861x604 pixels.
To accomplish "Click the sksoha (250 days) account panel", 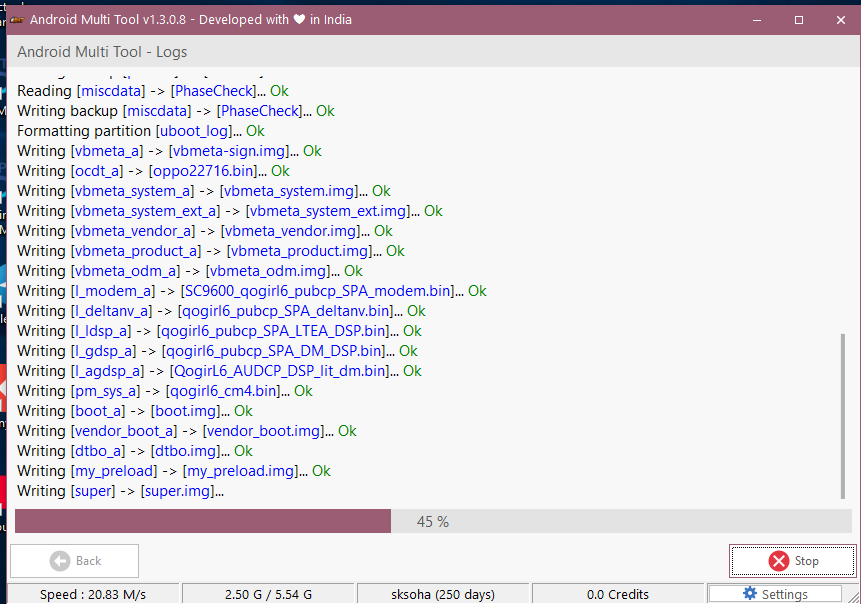I will [x=443, y=594].
